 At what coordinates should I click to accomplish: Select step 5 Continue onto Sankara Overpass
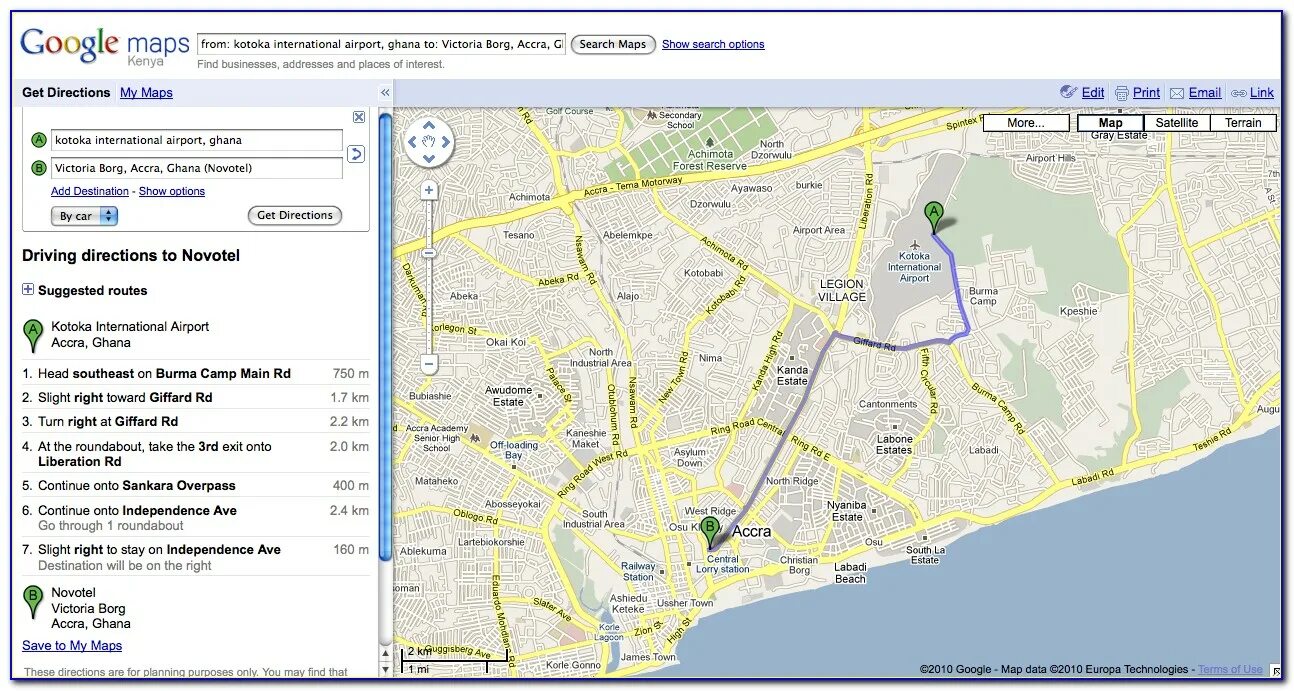[x=196, y=485]
